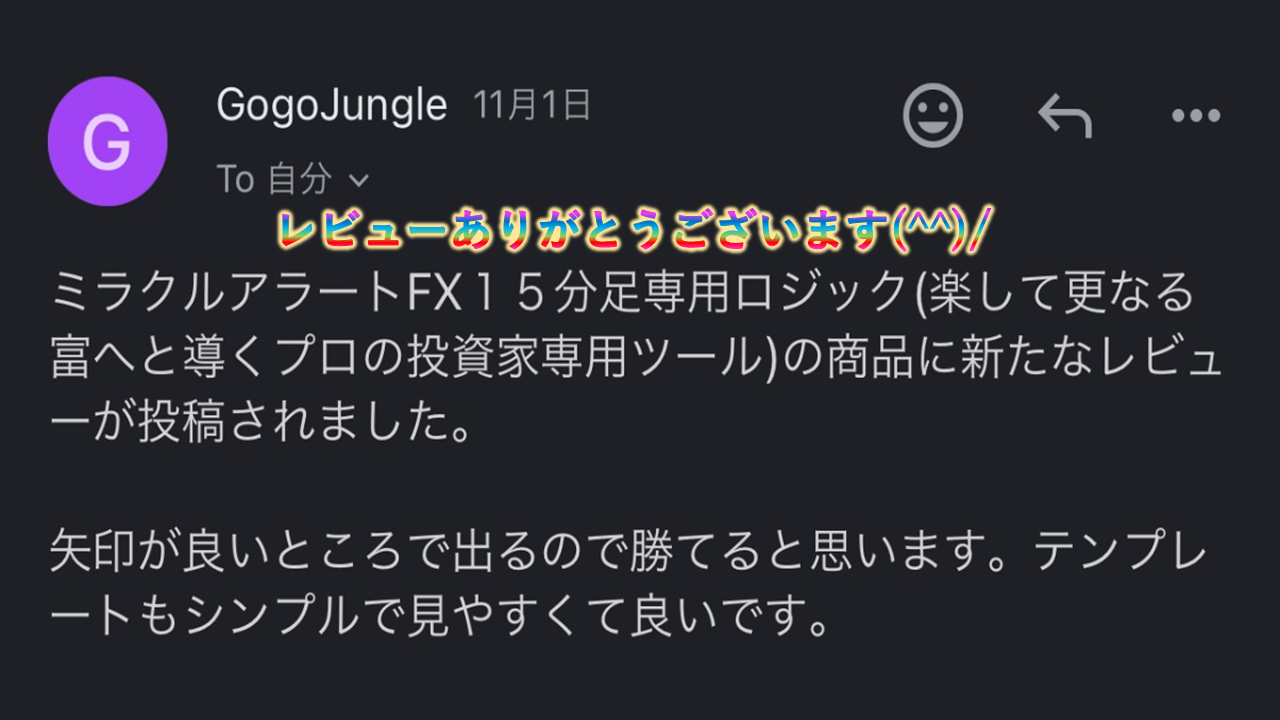1280x720 pixels.
Task: Open the three-dot more options menu
Action: pyautogui.click(x=1196, y=116)
